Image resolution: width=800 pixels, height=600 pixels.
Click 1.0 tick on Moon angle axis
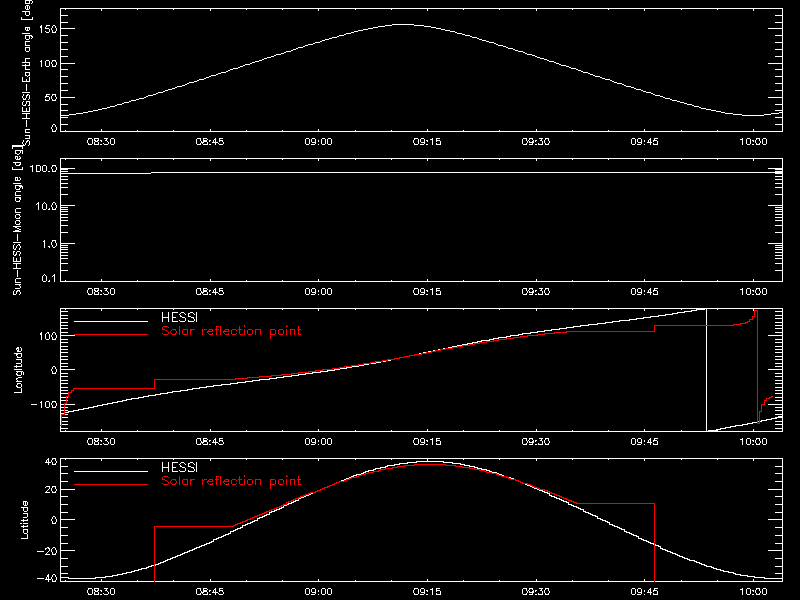[x=48, y=244]
